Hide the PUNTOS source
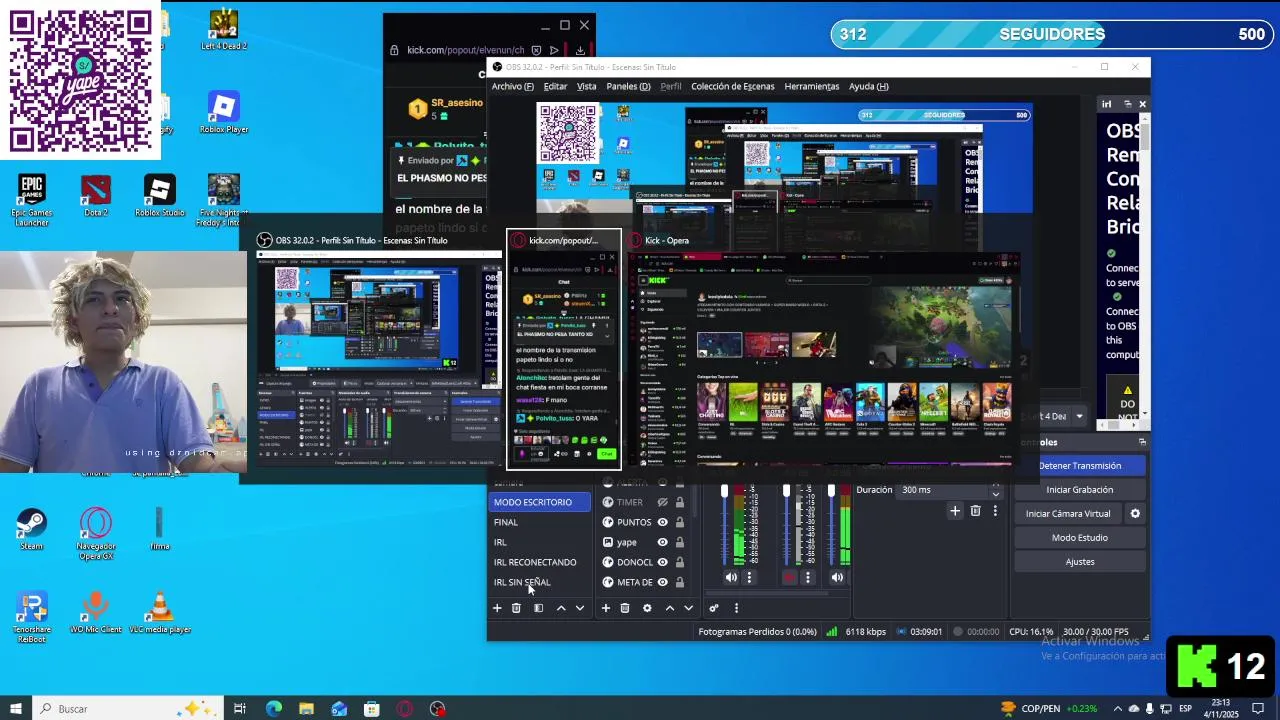Screen dimensions: 1280x720 point(662,522)
